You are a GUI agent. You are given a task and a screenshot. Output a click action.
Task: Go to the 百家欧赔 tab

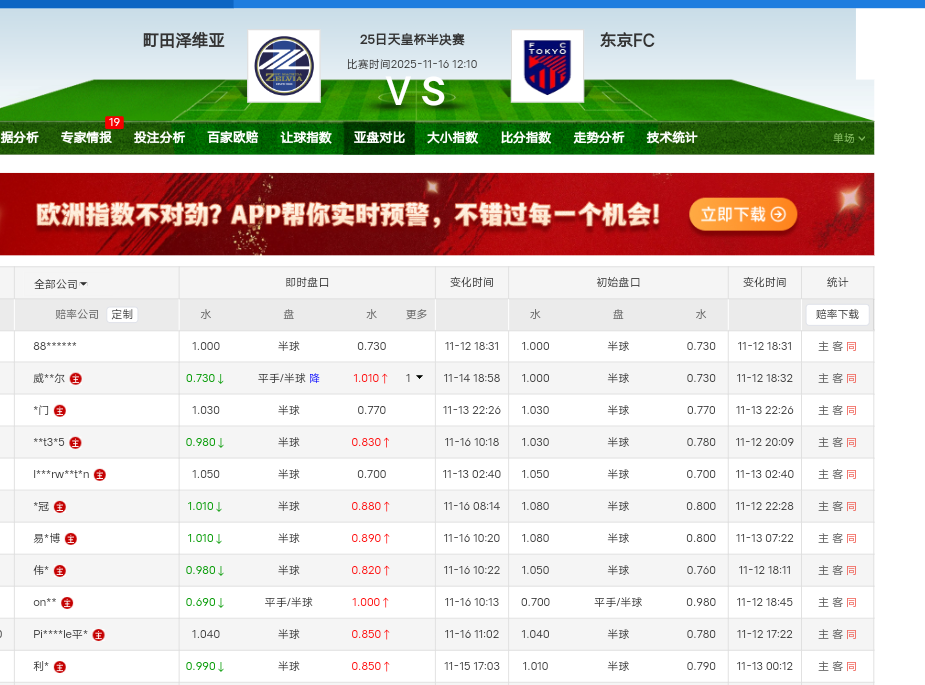[x=232, y=138]
